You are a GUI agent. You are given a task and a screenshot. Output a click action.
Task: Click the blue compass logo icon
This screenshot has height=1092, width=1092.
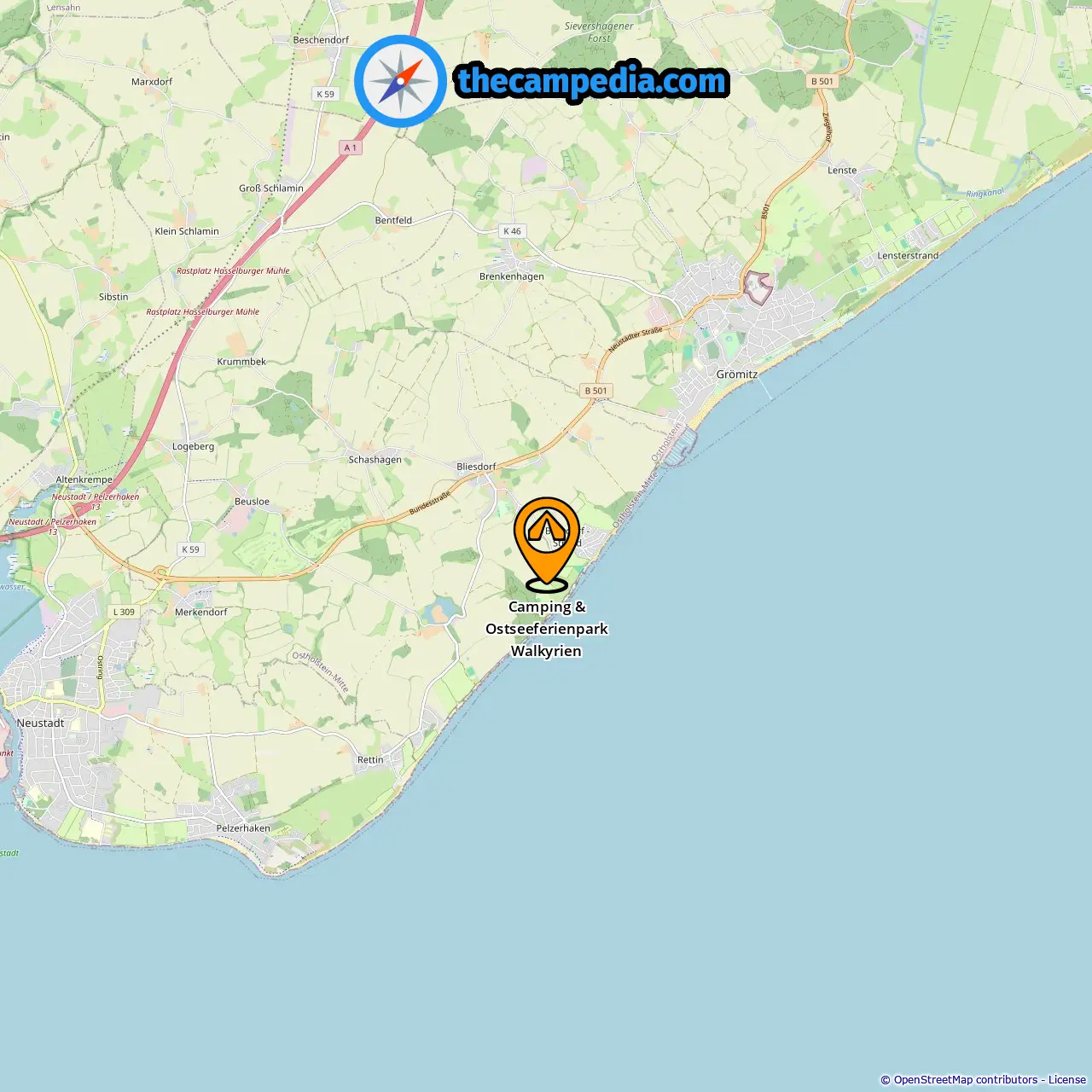pos(400,81)
